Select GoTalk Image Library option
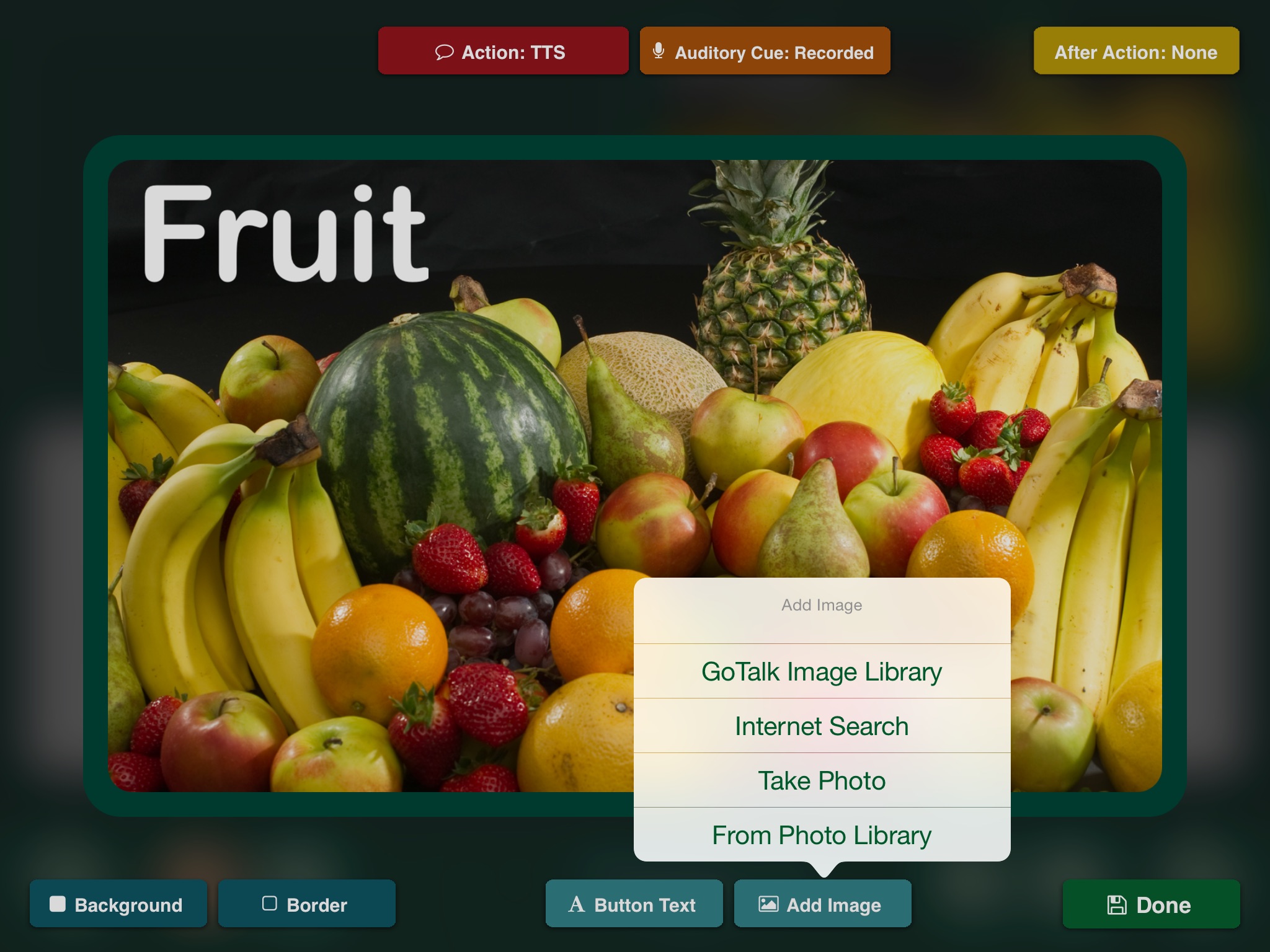This screenshot has height=952, width=1270. 821,670
